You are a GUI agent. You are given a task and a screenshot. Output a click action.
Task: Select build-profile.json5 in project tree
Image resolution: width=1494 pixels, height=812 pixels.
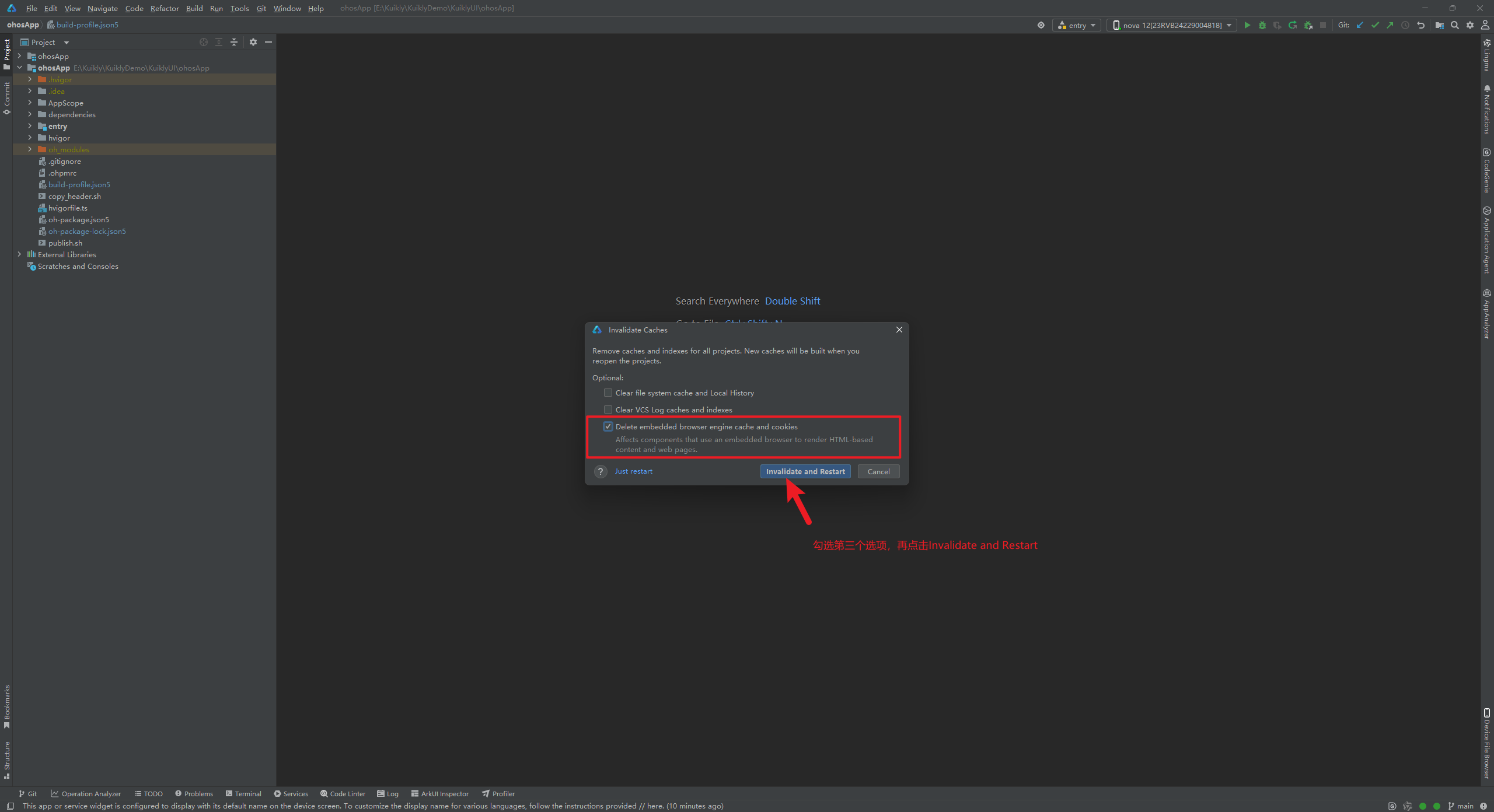(79, 184)
